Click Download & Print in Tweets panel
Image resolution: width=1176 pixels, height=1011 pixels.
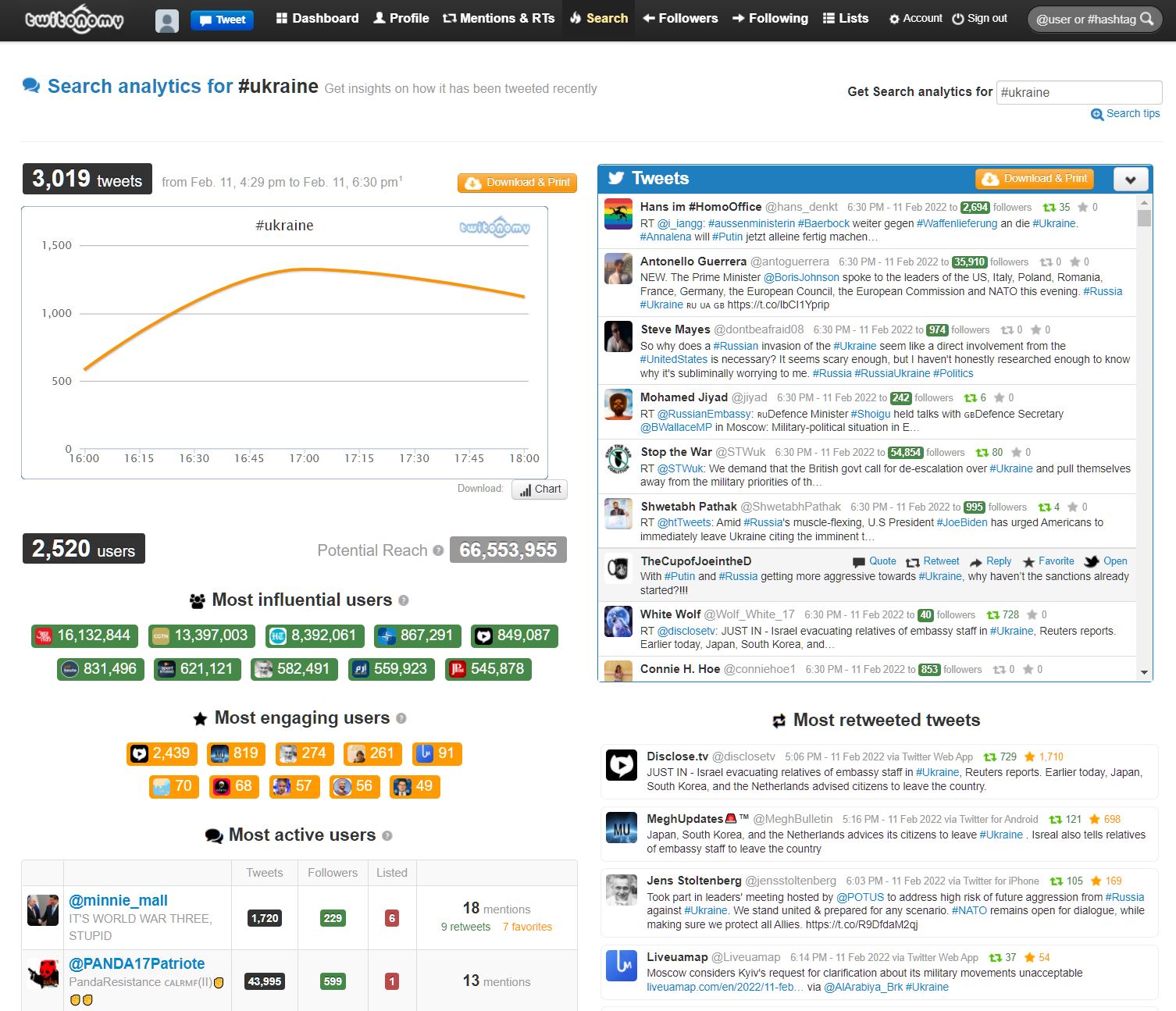tap(1035, 179)
